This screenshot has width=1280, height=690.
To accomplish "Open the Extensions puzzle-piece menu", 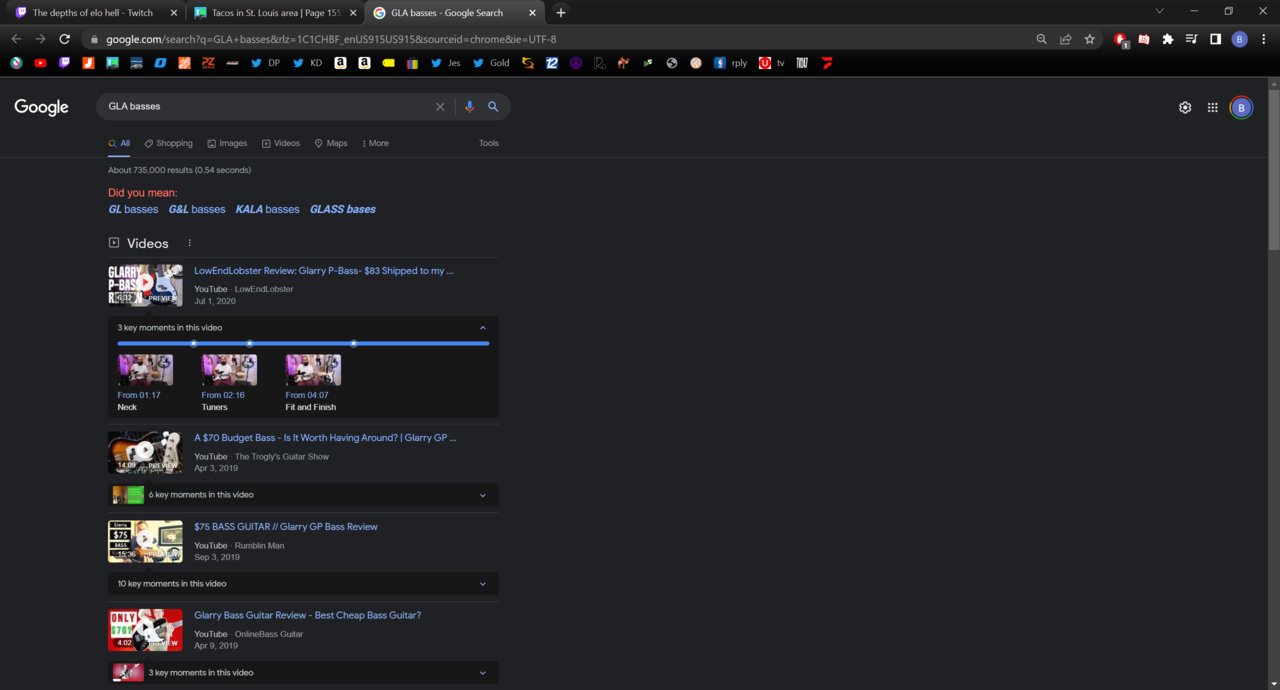I will click(1167, 39).
